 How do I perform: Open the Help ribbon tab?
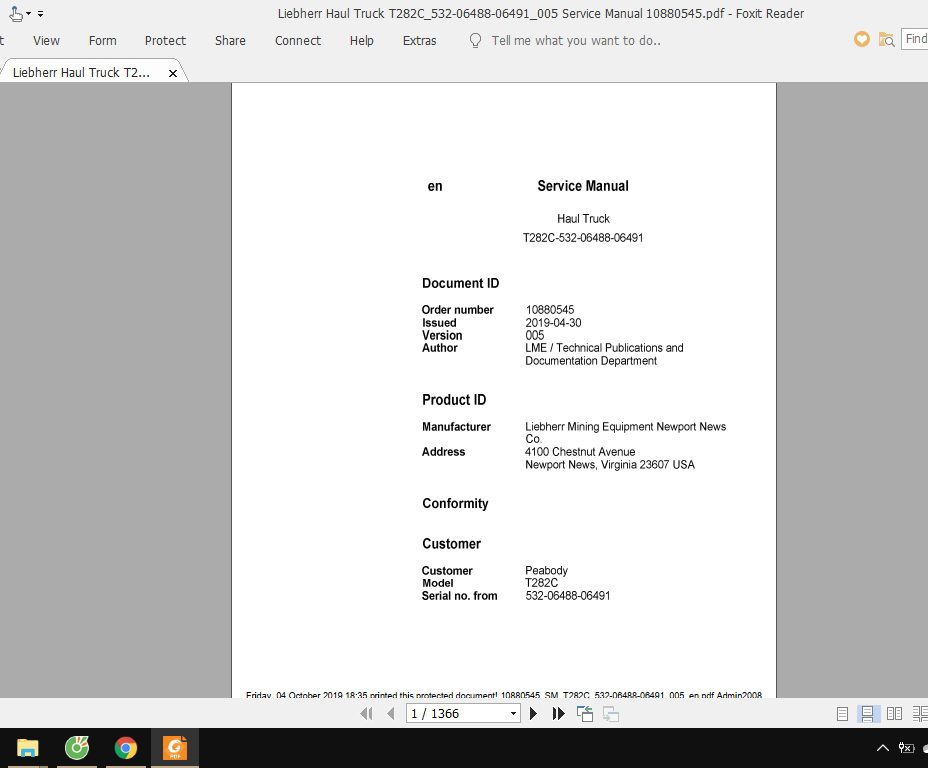click(x=362, y=40)
